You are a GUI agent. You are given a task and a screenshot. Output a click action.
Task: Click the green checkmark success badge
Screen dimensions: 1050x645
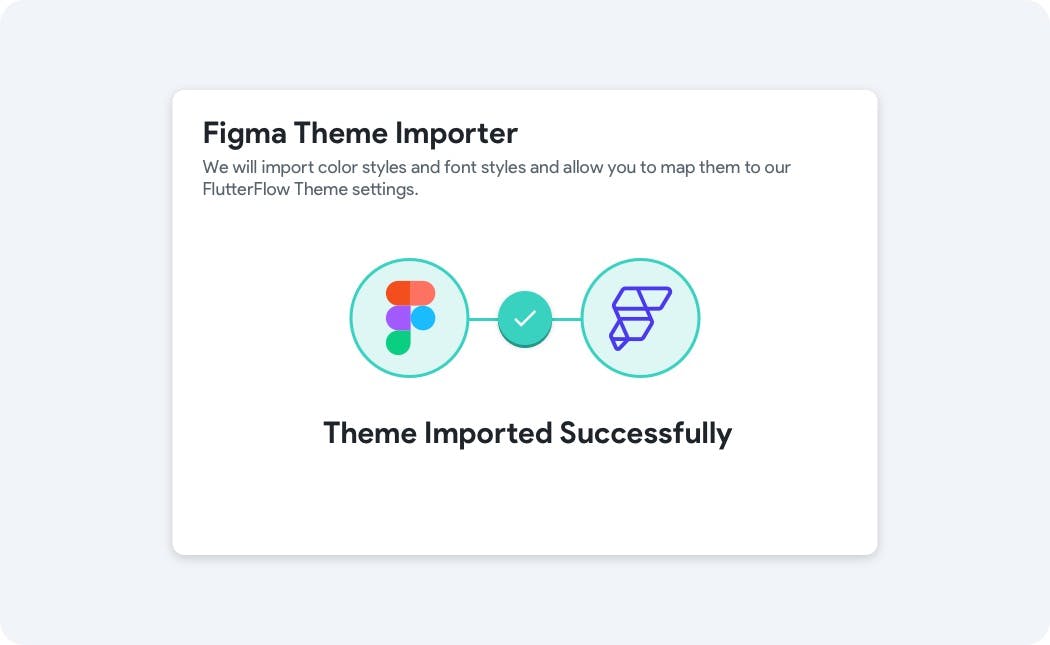525,318
